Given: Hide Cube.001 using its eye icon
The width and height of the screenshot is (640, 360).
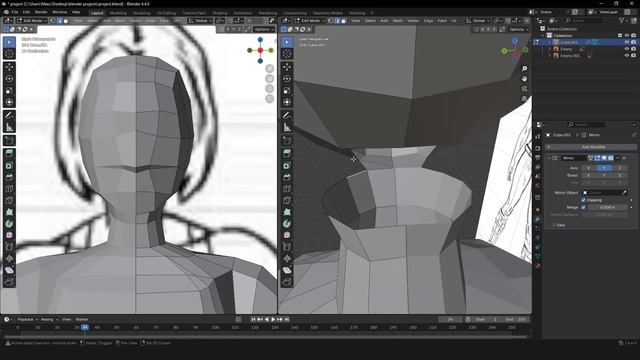Looking at the screenshot, I should 627,42.
